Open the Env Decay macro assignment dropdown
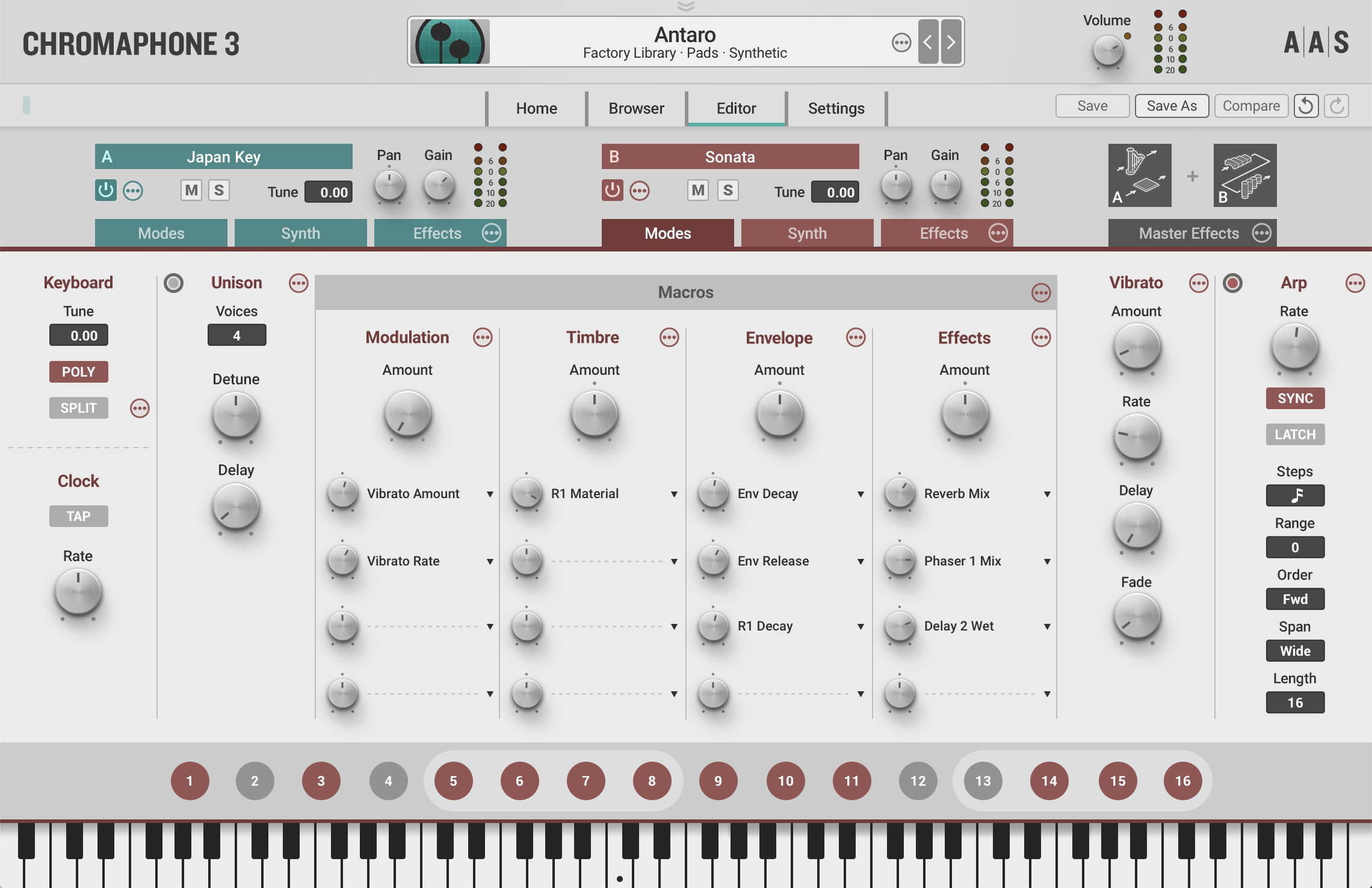This screenshot has height=888, width=1372. pyautogui.click(x=862, y=494)
